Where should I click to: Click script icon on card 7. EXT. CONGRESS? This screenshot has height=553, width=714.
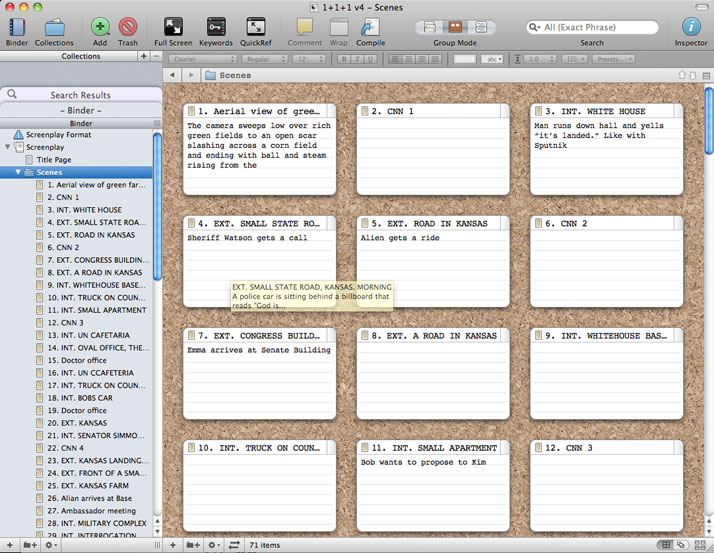[191, 336]
